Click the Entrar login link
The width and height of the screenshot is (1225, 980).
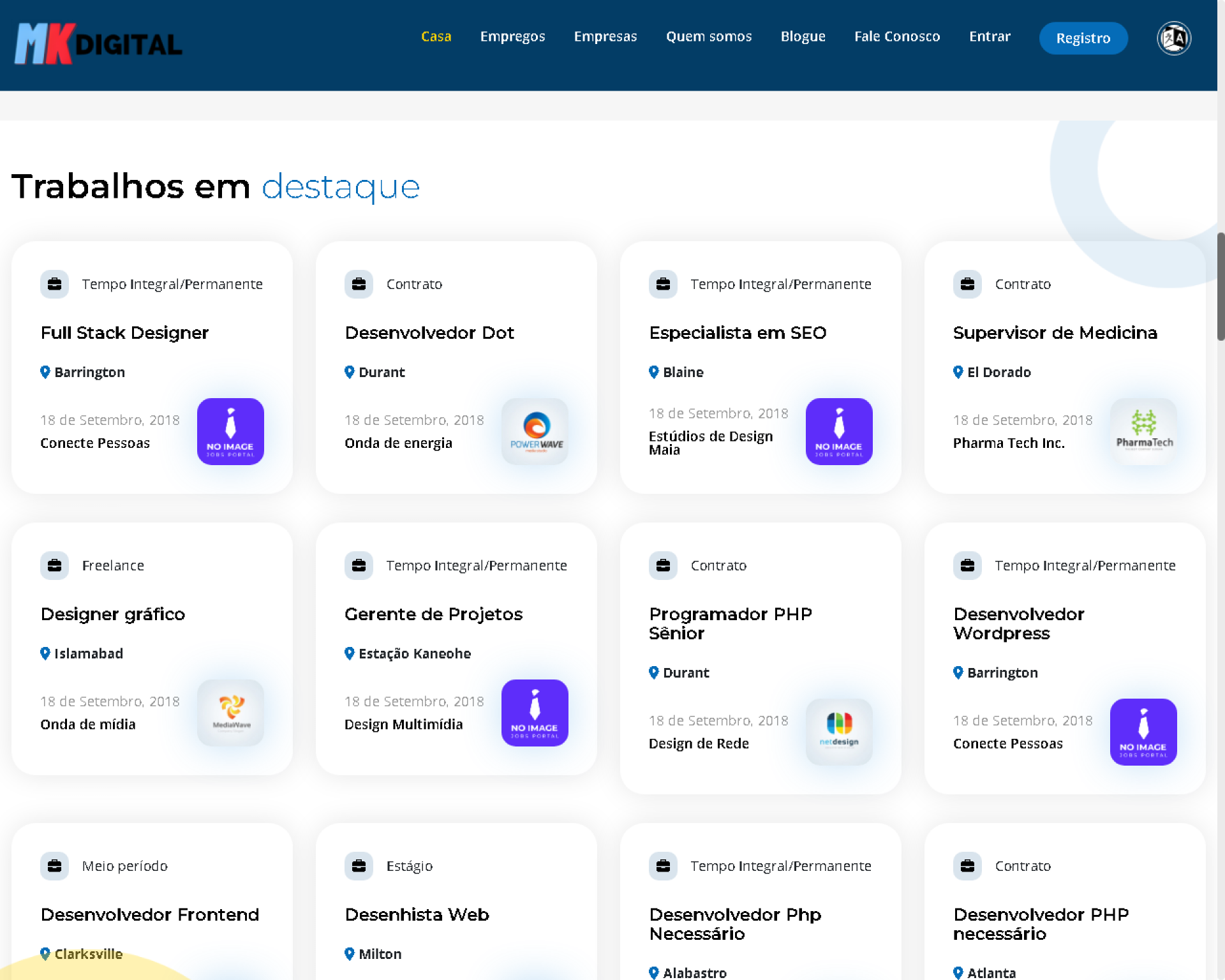(989, 36)
